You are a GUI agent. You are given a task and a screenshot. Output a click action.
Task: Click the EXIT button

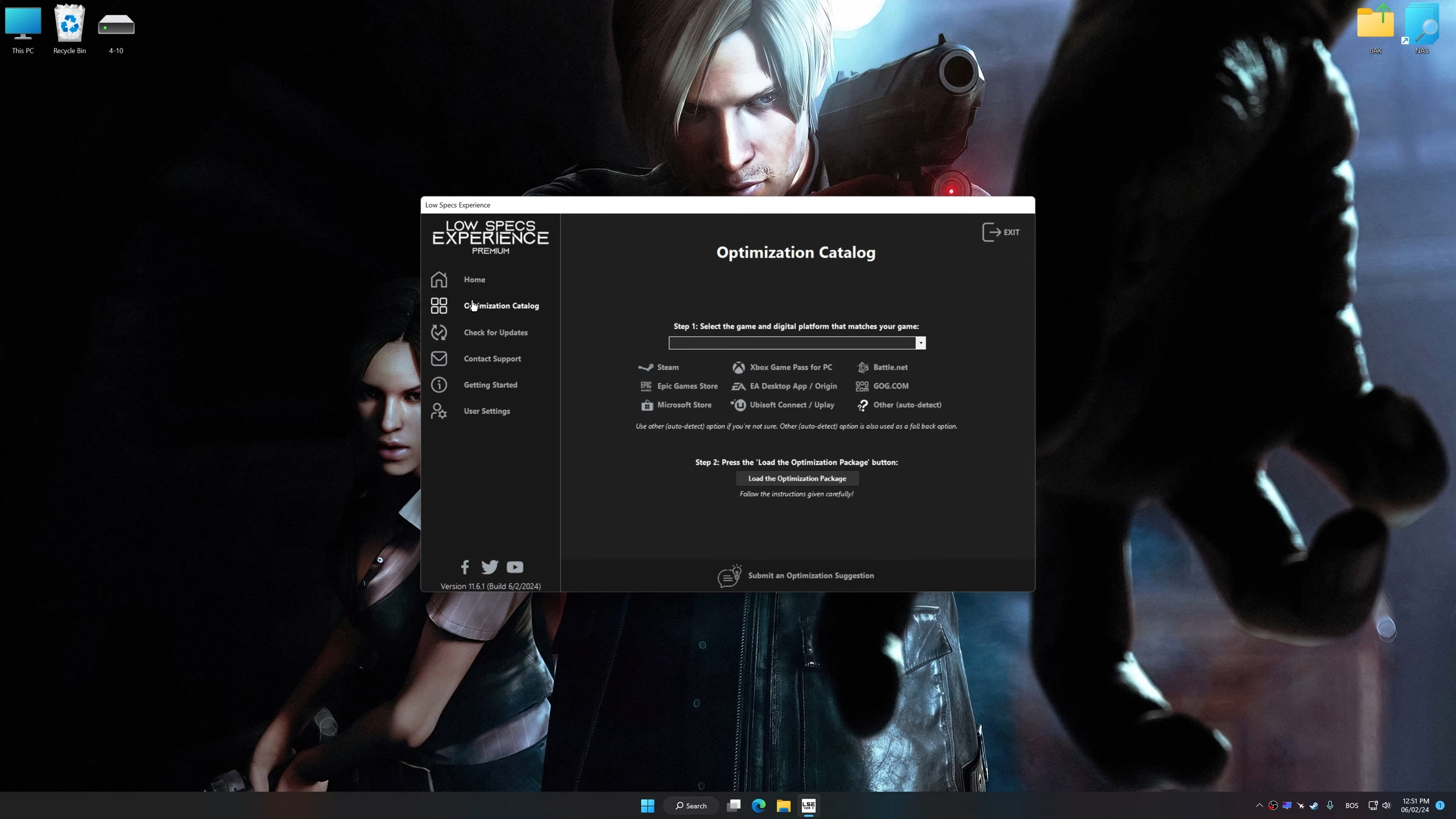coord(1001,232)
